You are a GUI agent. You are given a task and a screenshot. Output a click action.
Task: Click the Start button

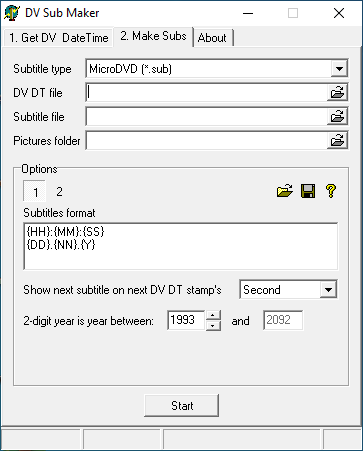(182, 405)
